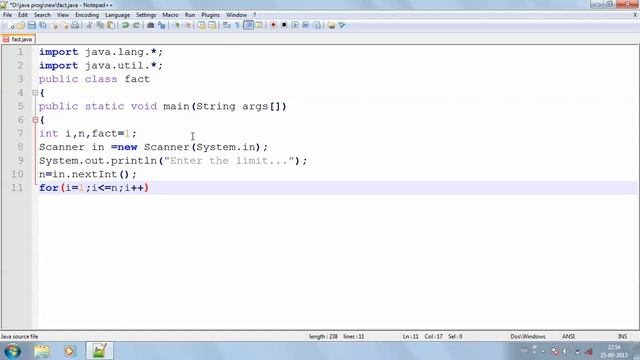Start macro recording with red dot
Screen dimensions: 640x360
point(273,25)
